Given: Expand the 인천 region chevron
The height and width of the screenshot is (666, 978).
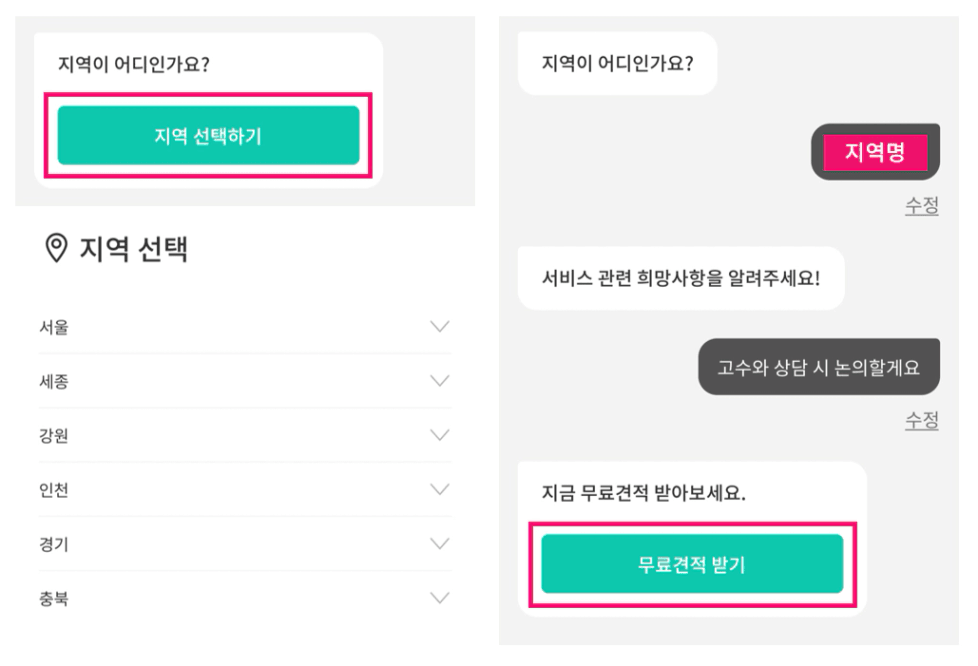Looking at the screenshot, I should coord(440,490).
